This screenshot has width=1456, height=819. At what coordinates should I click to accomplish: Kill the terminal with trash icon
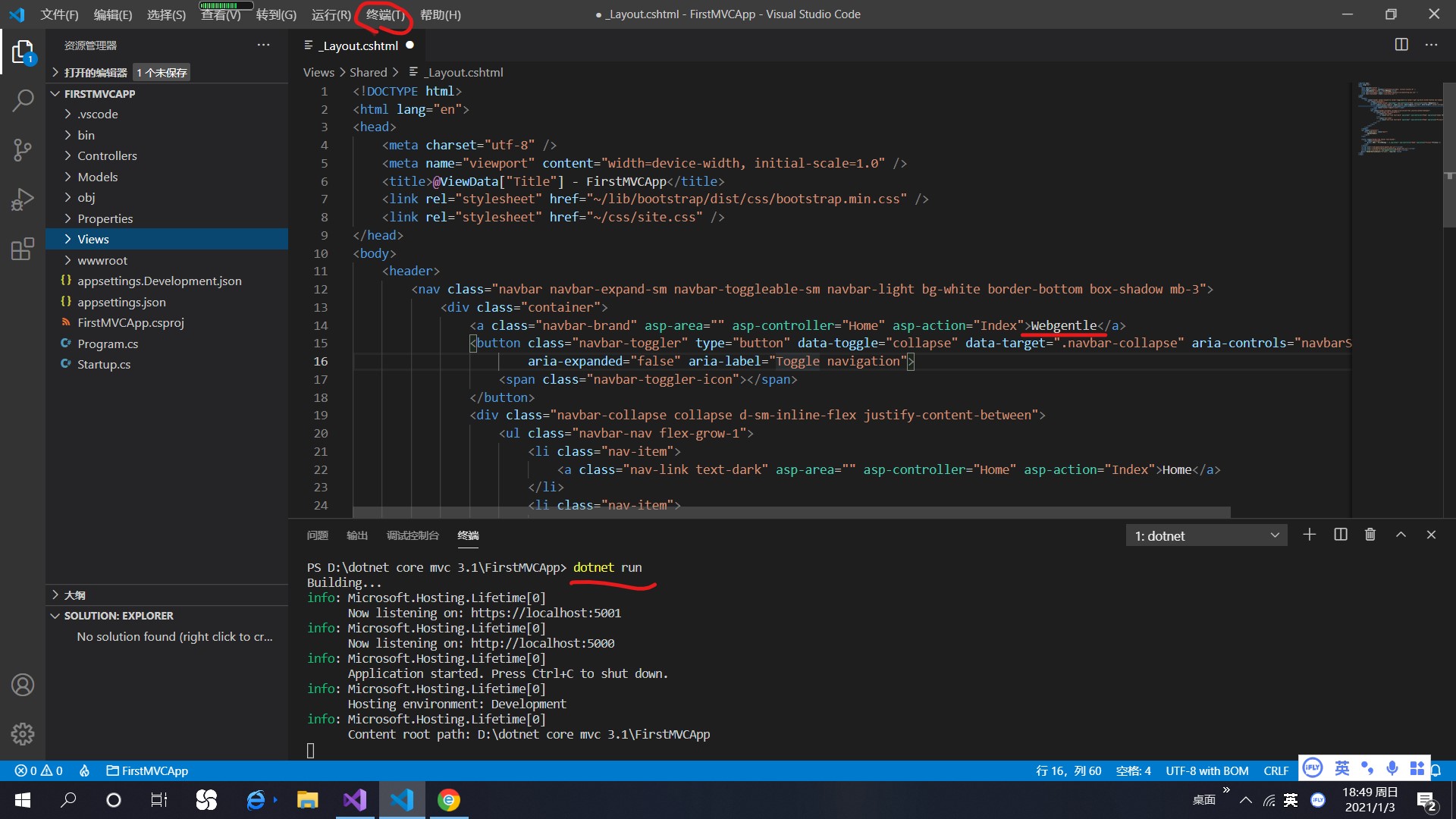point(1370,535)
